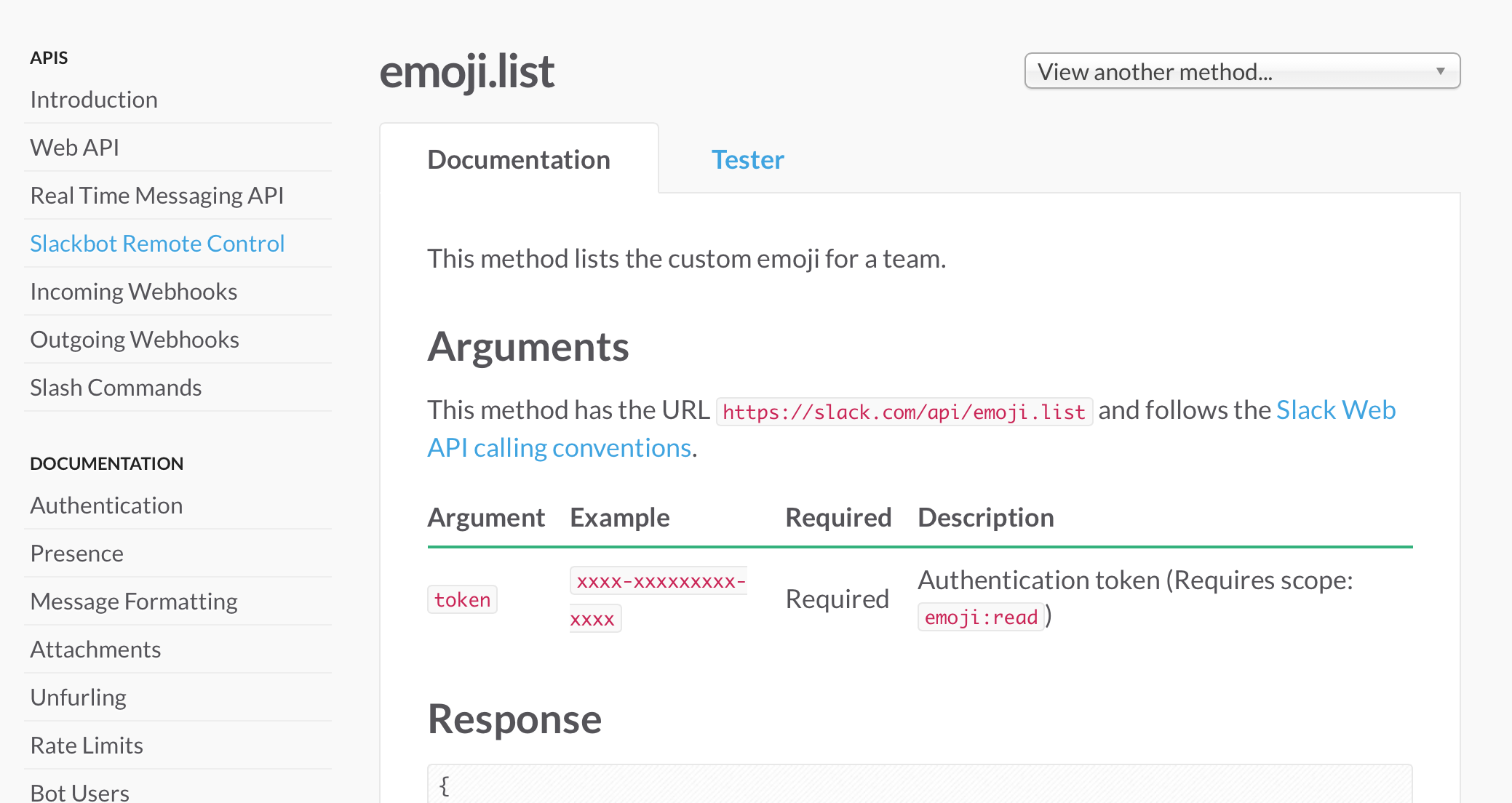1512x803 pixels.
Task: Click the Arguments section heading
Action: coord(528,346)
